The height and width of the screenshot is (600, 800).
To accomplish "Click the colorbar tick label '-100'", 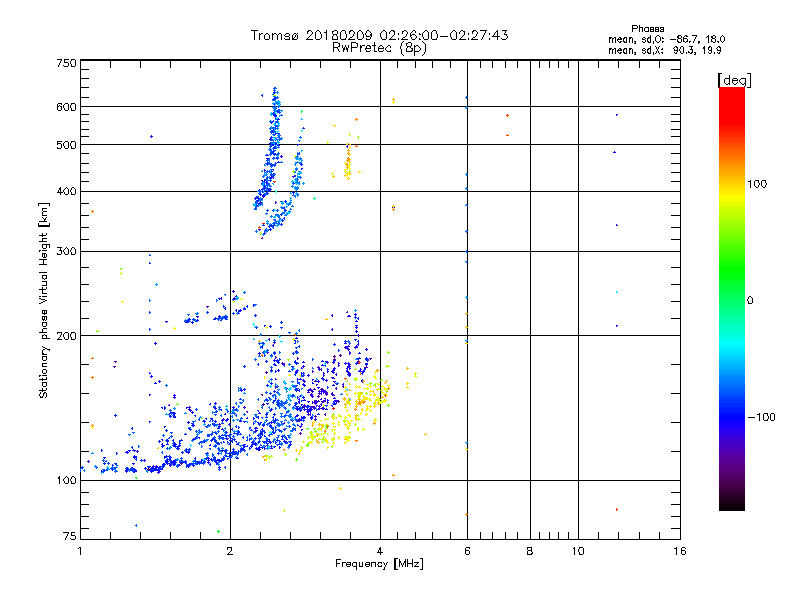I will tap(761, 417).
